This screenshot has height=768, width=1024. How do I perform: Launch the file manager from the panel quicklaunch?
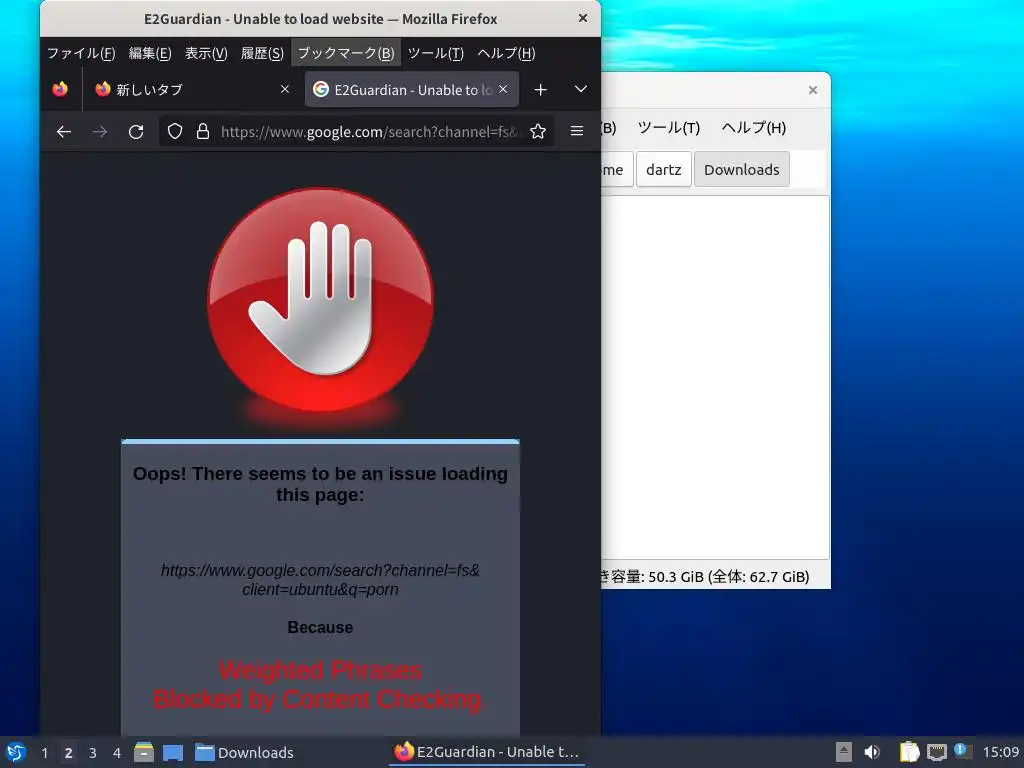coord(144,752)
